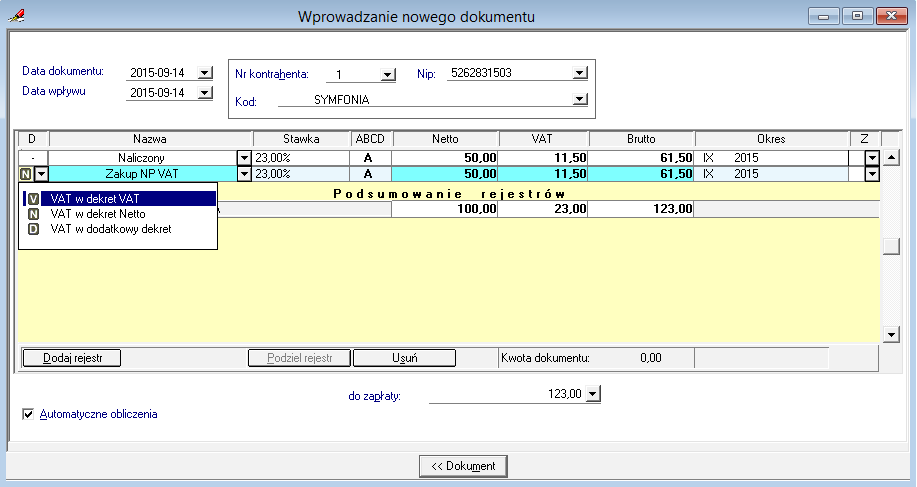Click the Stawka column header
Viewport: 917px width, 487px height.
point(301,139)
